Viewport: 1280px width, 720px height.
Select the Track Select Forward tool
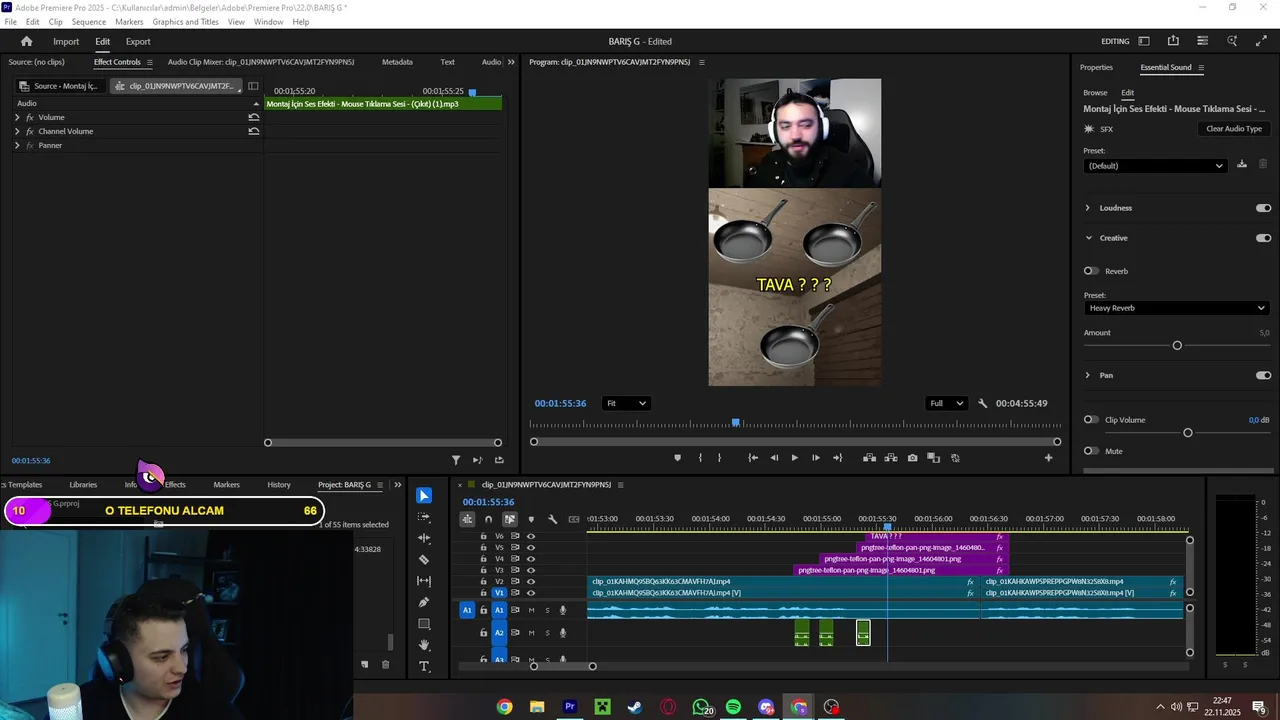(x=424, y=517)
